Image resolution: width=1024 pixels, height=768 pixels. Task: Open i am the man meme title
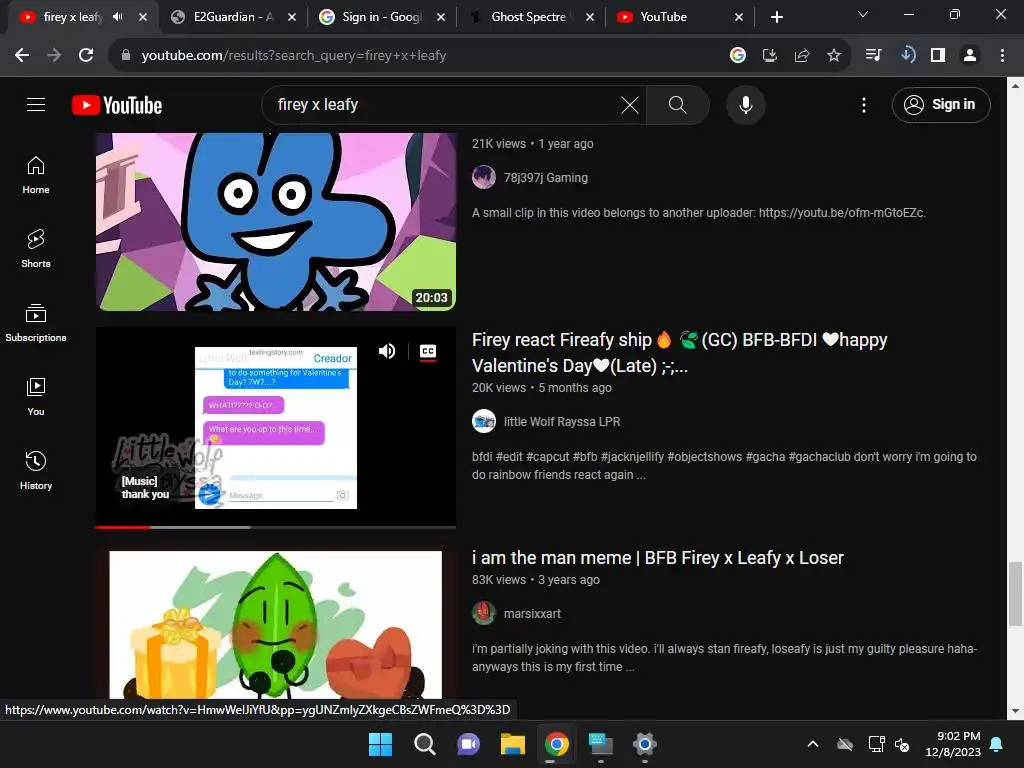pyautogui.click(x=658, y=558)
